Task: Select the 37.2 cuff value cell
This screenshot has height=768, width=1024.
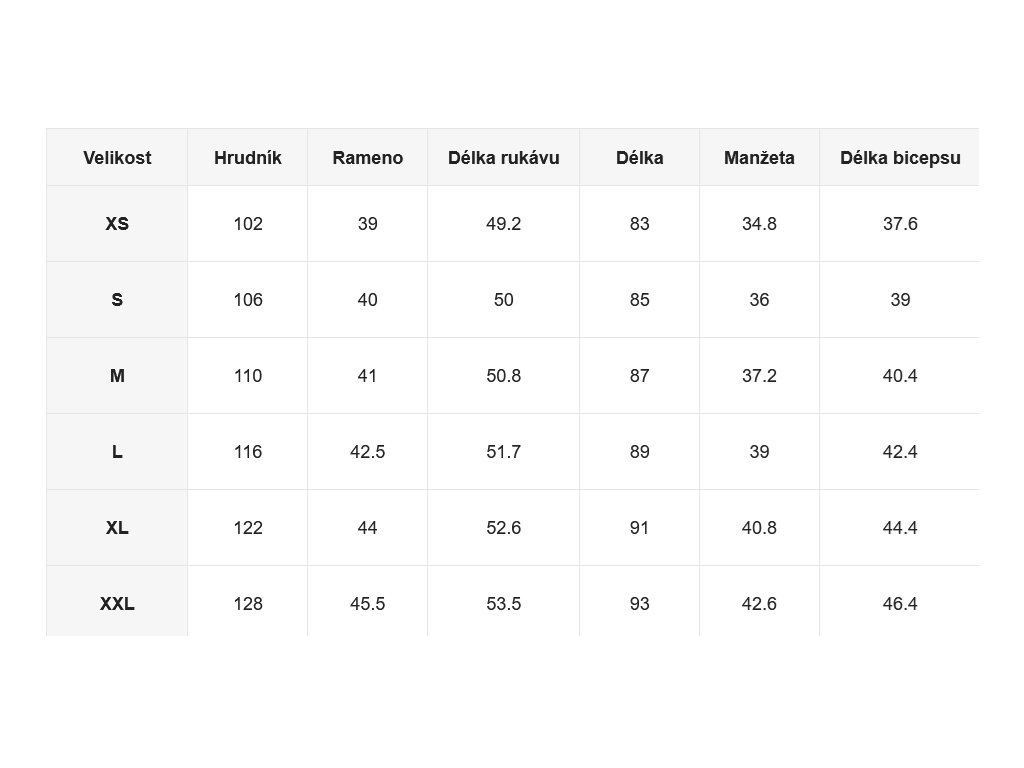Action: point(760,376)
